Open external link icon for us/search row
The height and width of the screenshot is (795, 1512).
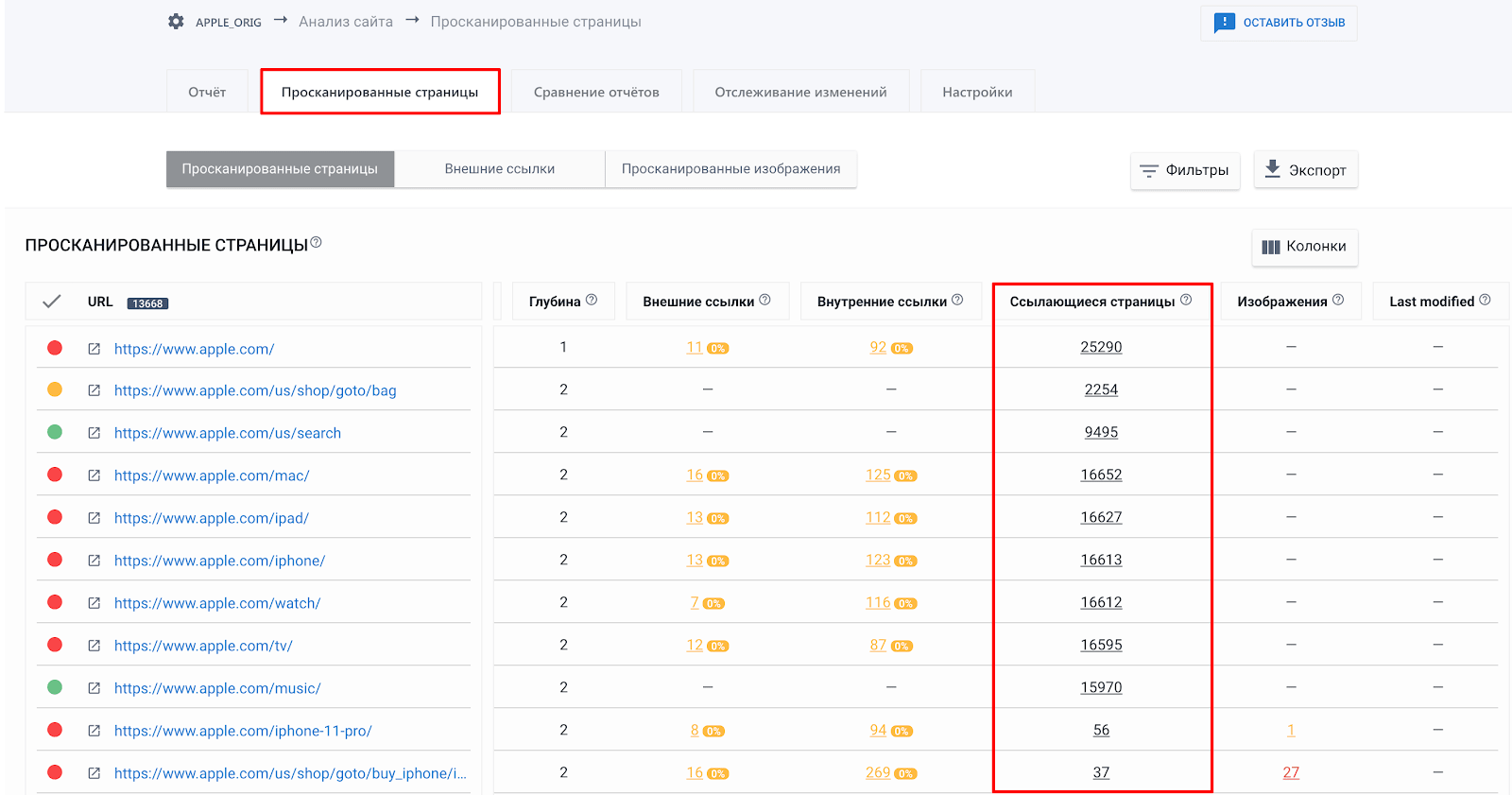(x=94, y=433)
